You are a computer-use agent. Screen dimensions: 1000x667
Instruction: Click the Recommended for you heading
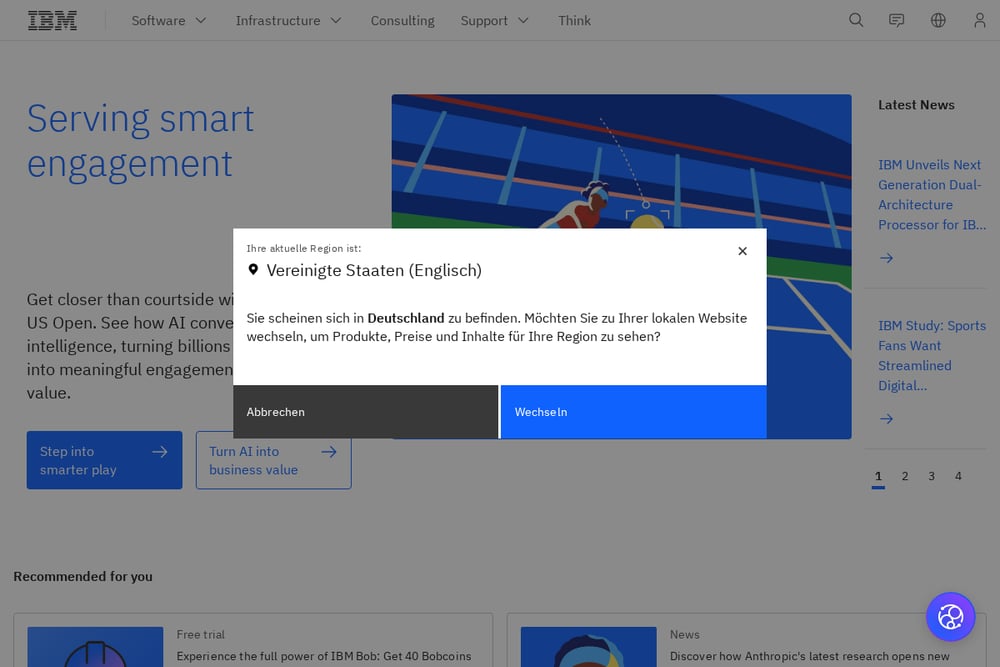click(x=83, y=576)
